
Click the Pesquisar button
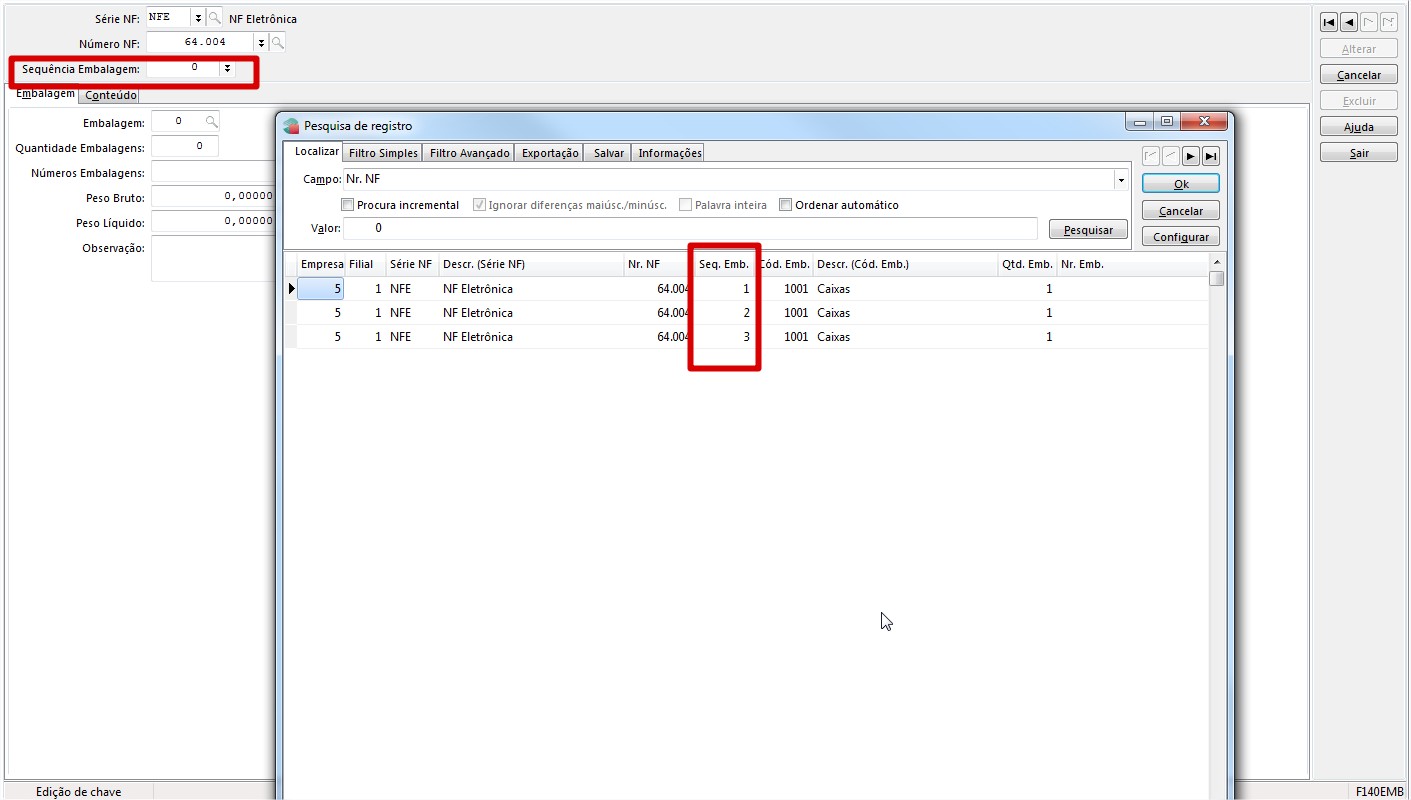(1088, 230)
